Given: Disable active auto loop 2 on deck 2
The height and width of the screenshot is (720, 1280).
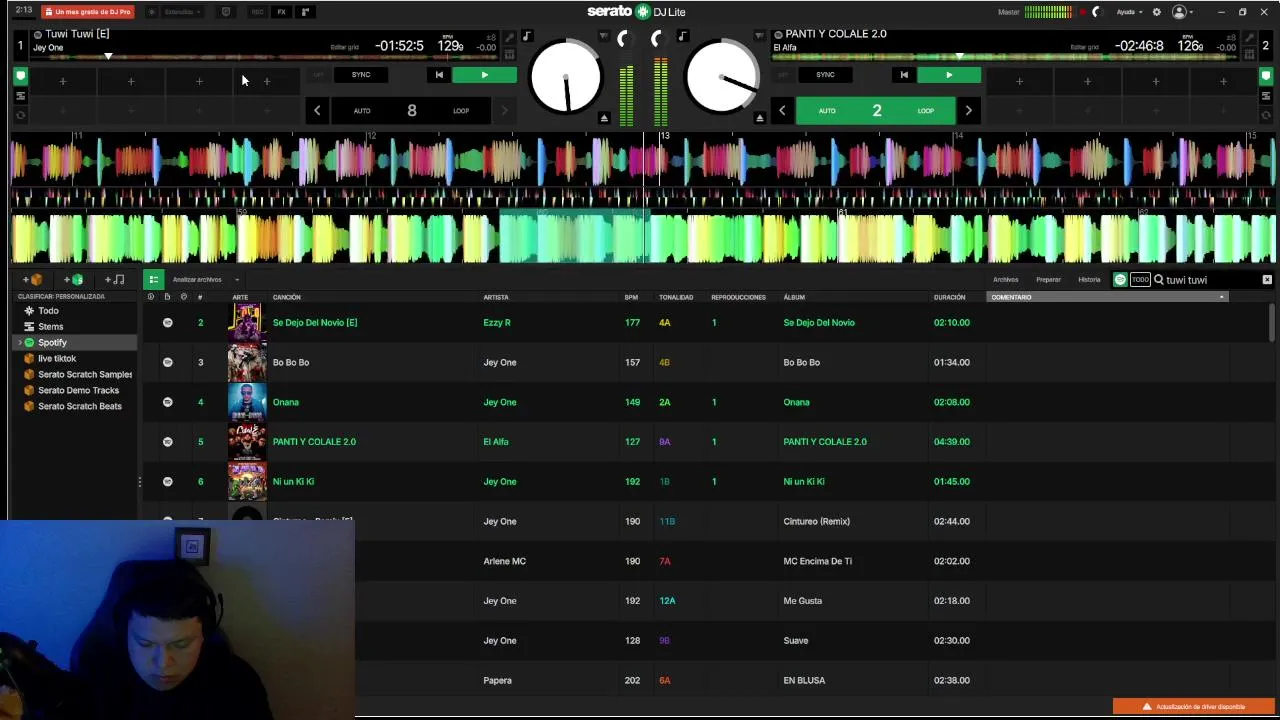Looking at the screenshot, I should [876, 111].
